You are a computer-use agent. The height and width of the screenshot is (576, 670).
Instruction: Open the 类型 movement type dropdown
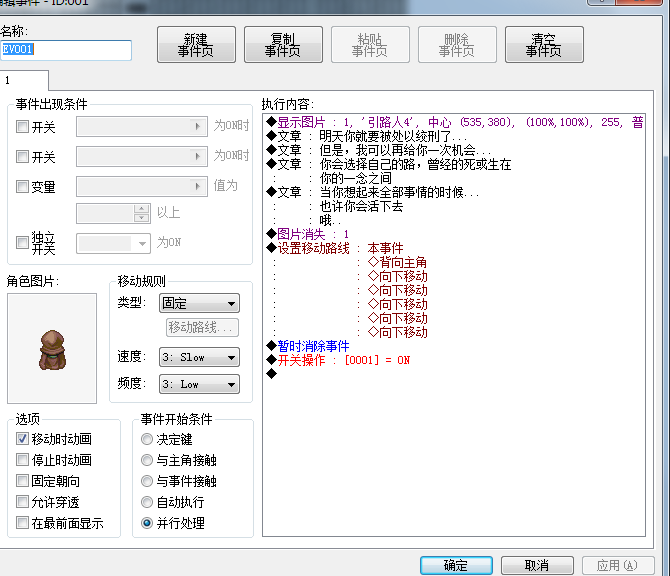199,303
